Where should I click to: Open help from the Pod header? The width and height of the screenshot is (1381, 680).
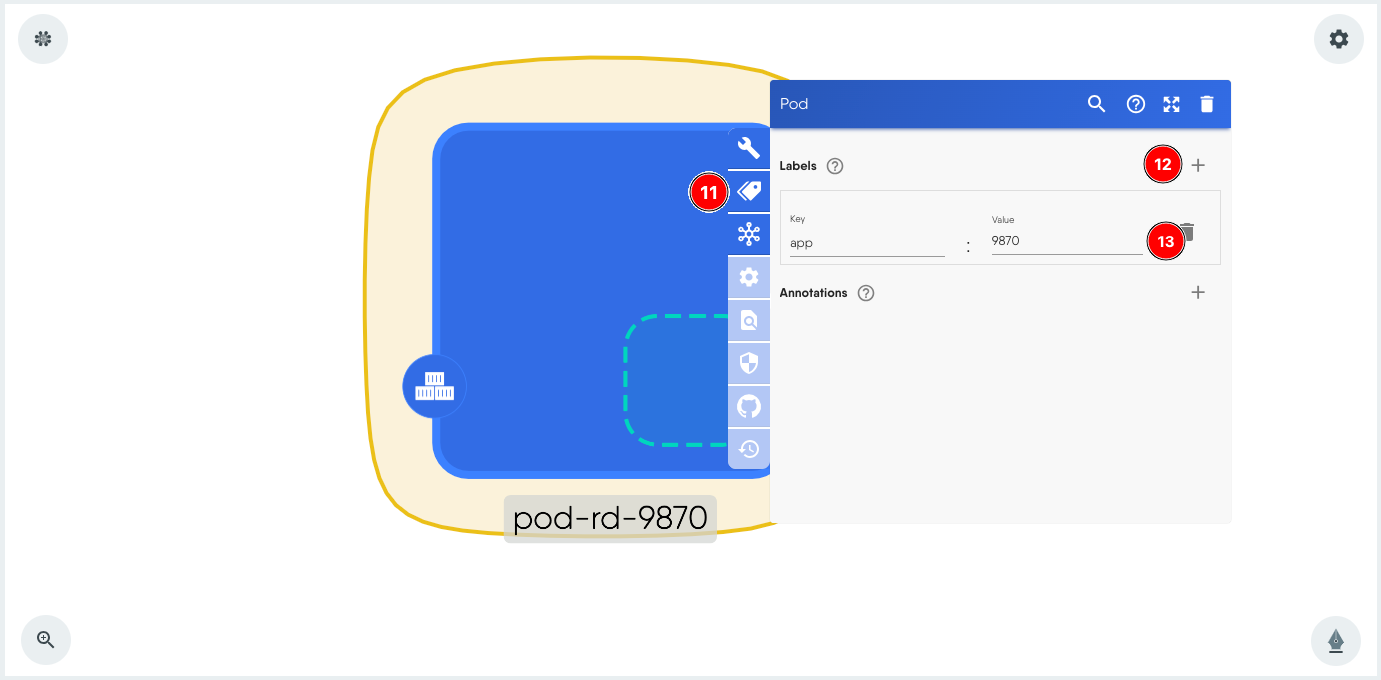1135,104
